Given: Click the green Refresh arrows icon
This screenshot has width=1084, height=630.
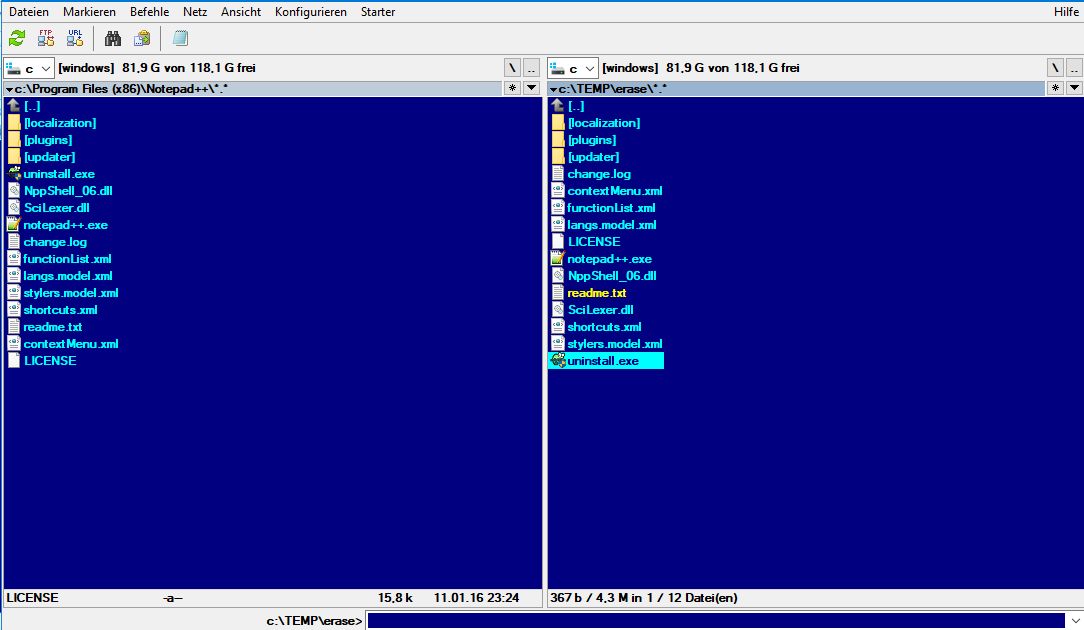Looking at the screenshot, I should click(x=17, y=38).
